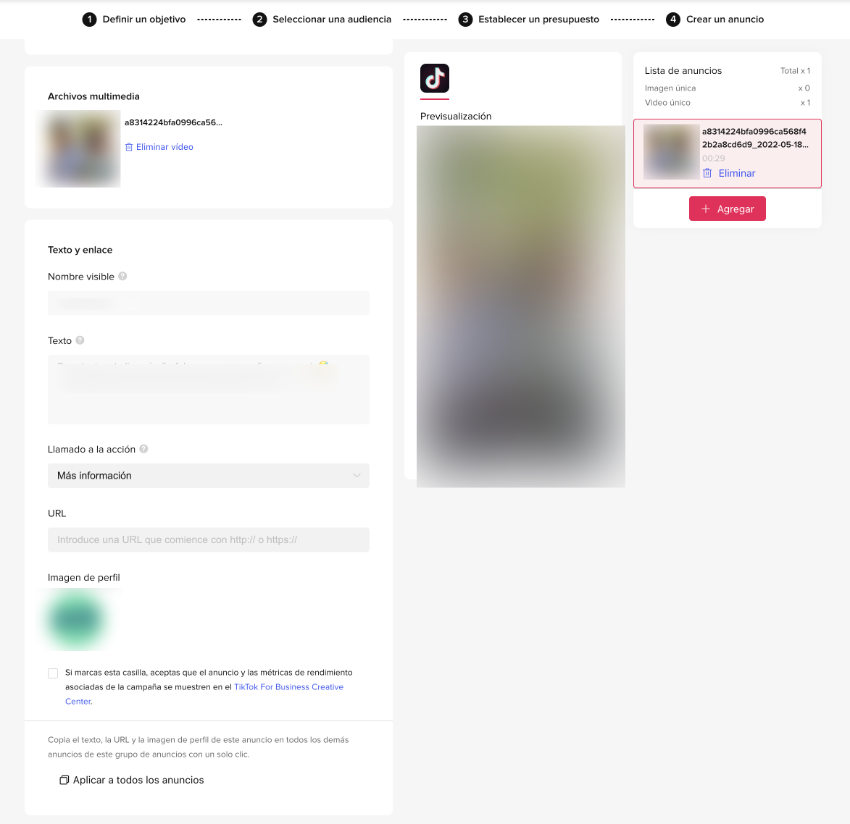Image resolution: width=850 pixels, height=824 pixels.
Task: Click help icon beside Nombre visible
Action: click(123, 276)
